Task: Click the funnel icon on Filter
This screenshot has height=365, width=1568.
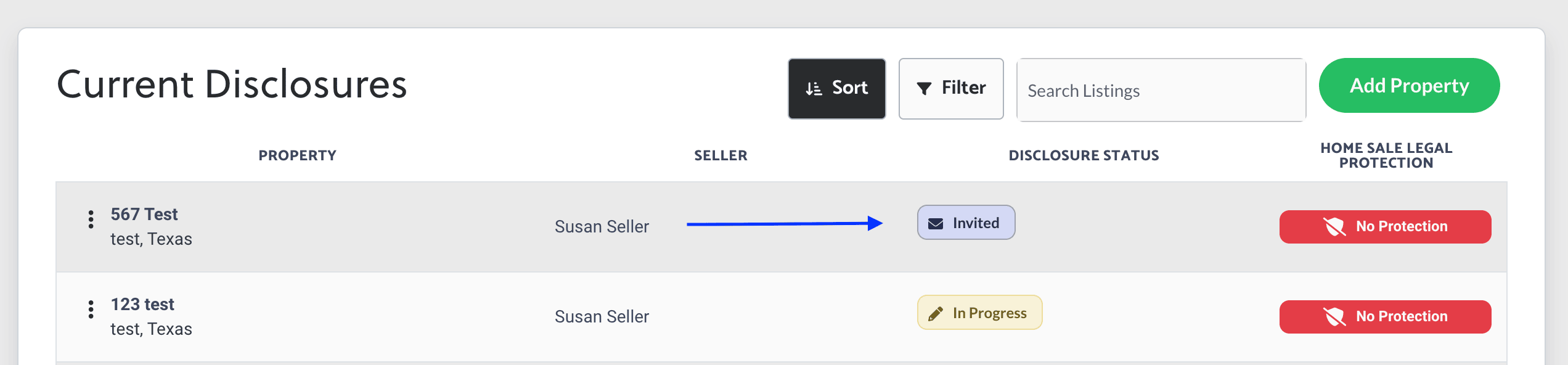Action: click(x=924, y=89)
